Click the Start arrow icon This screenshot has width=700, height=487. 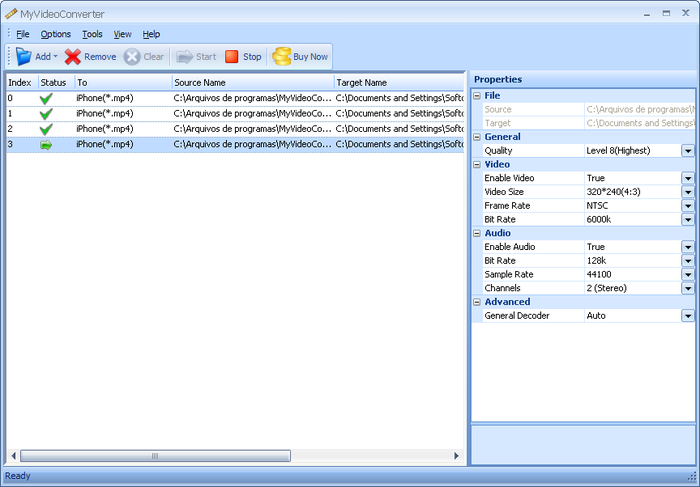(x=184, y=57)
